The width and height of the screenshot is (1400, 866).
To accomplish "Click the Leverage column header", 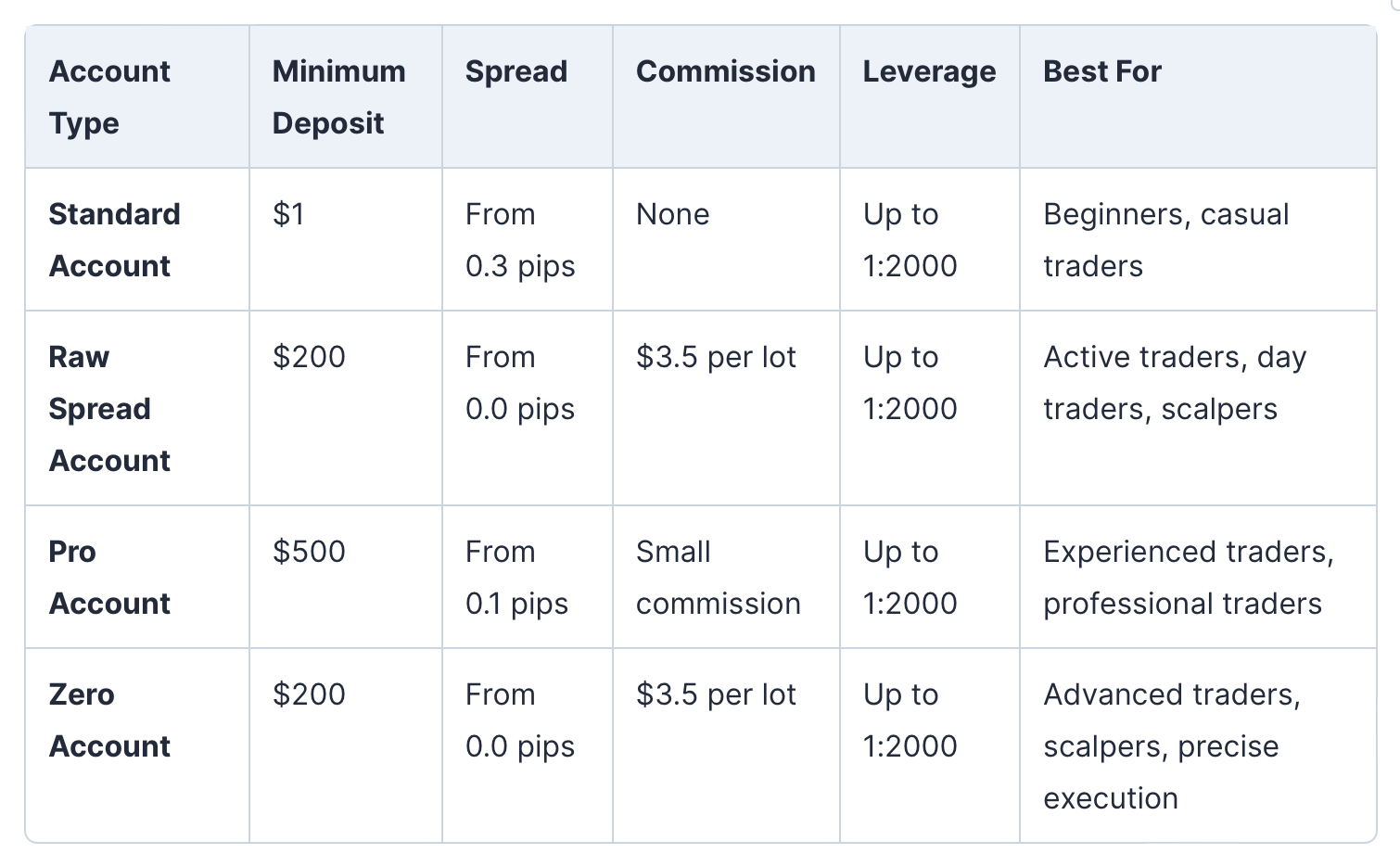I will tap(929, 71).
